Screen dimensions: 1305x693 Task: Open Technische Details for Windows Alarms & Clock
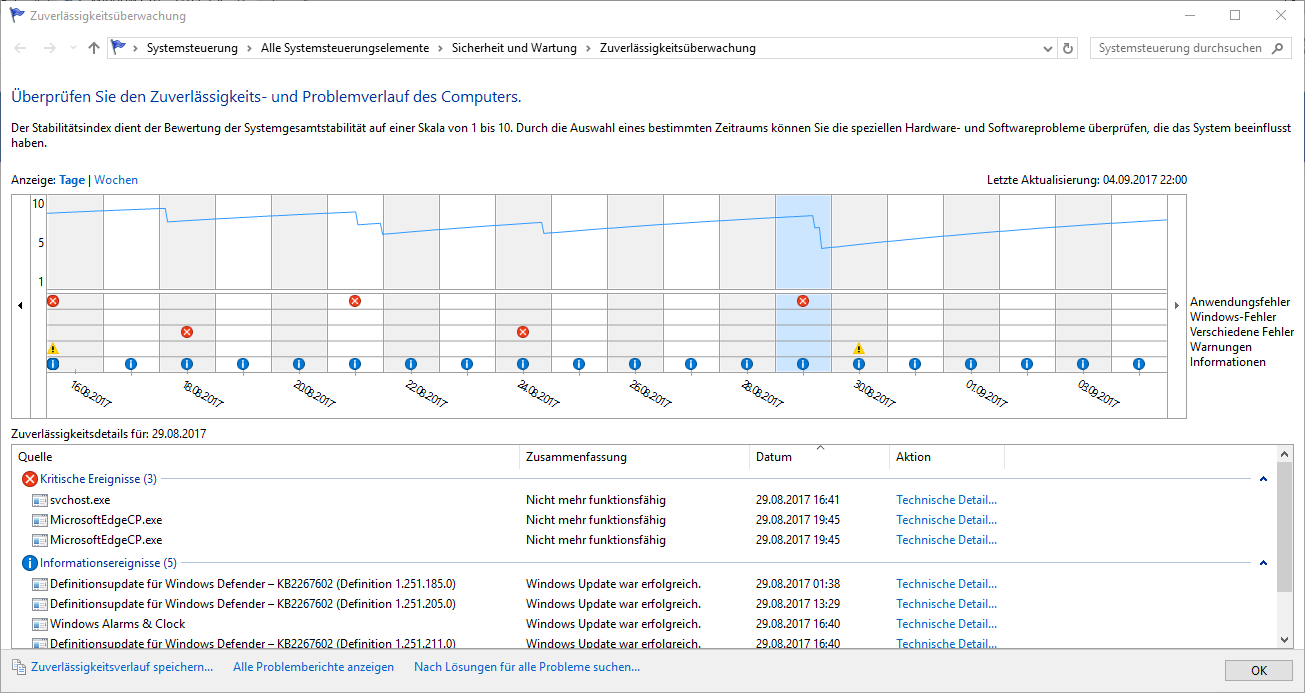click(946, 624)
